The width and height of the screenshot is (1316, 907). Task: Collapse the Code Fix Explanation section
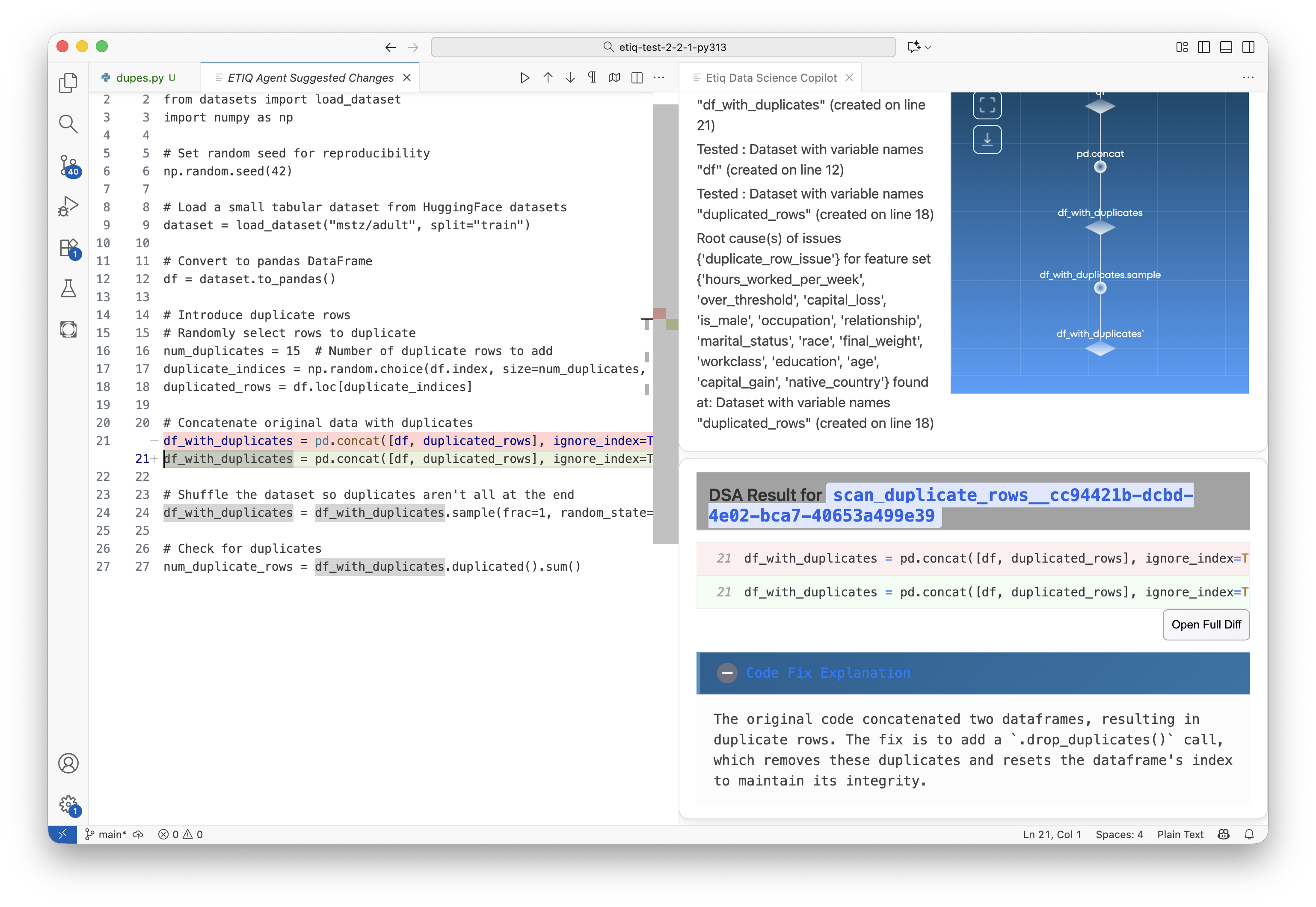click(727, 673)
